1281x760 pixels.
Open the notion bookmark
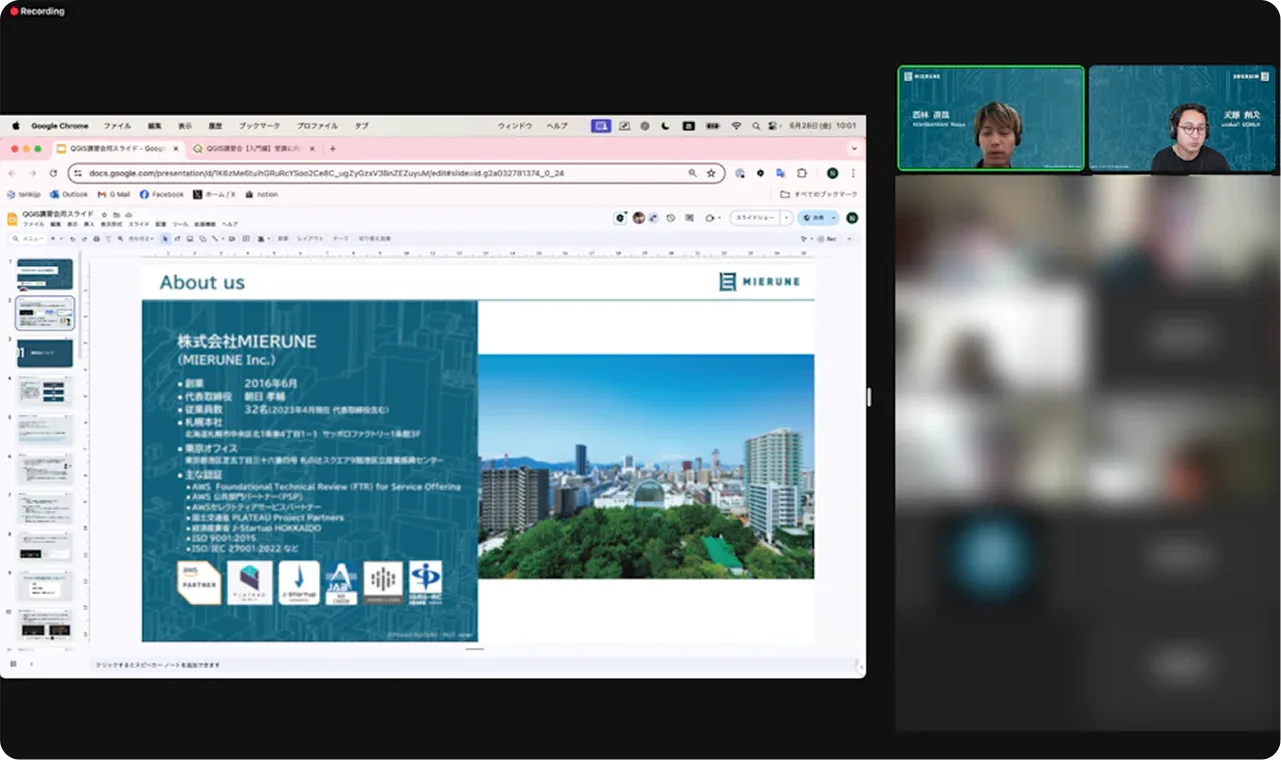point(262,194)
